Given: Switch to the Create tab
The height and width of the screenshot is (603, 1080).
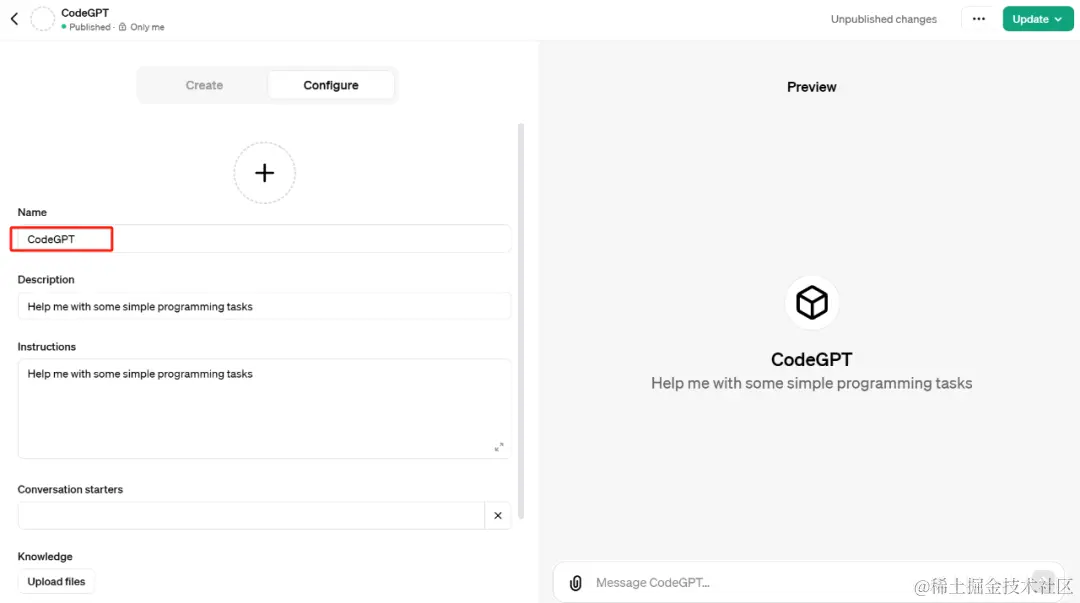Looking at the screenshot, I should 204,85.
